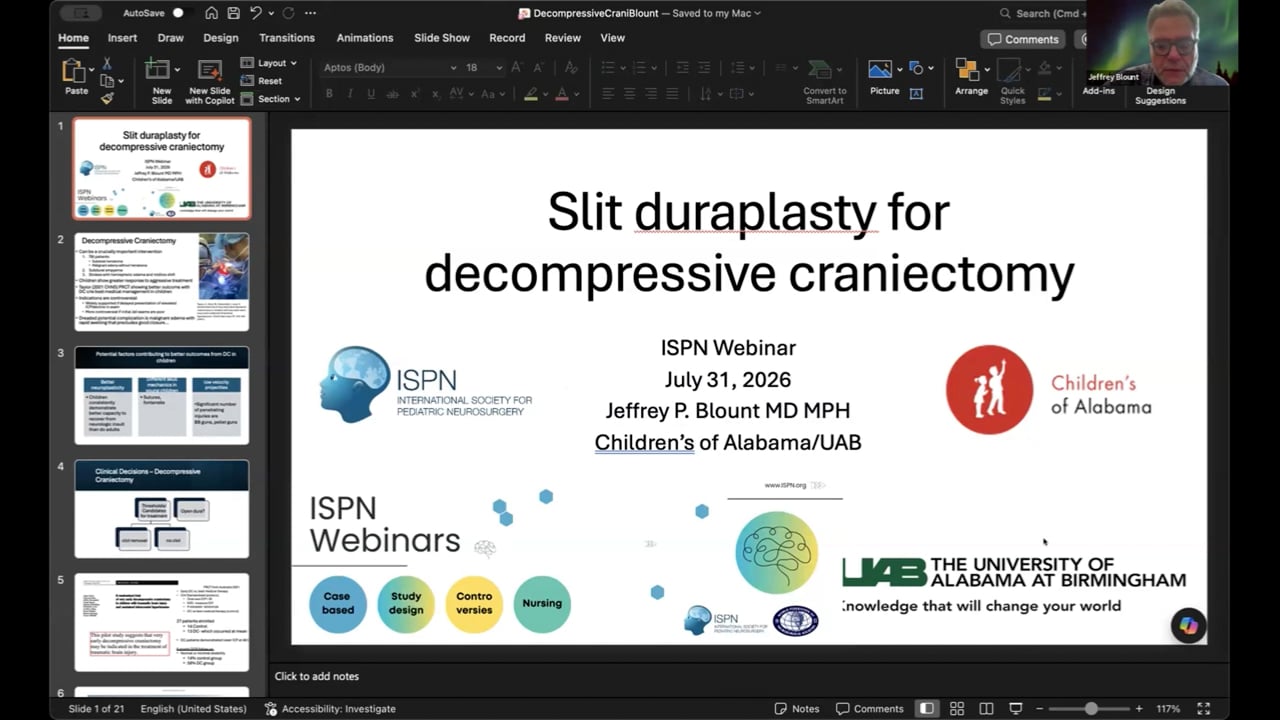The height and width of the screenshot is (720, 1280).
Task: Toggle Bold formatting
Action: [x=329, y=94]
